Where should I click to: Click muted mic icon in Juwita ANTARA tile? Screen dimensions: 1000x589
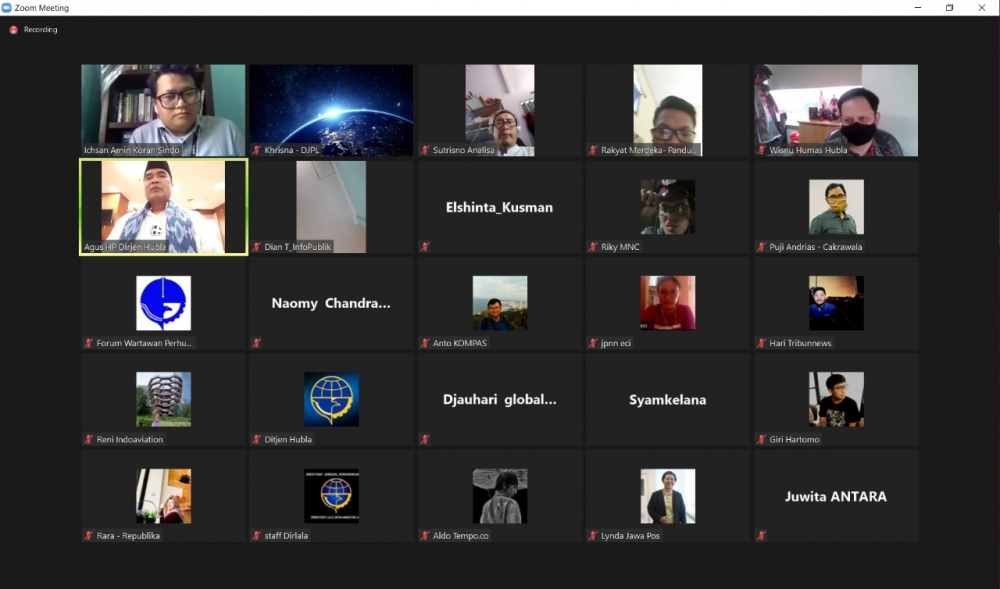[761, 535]
